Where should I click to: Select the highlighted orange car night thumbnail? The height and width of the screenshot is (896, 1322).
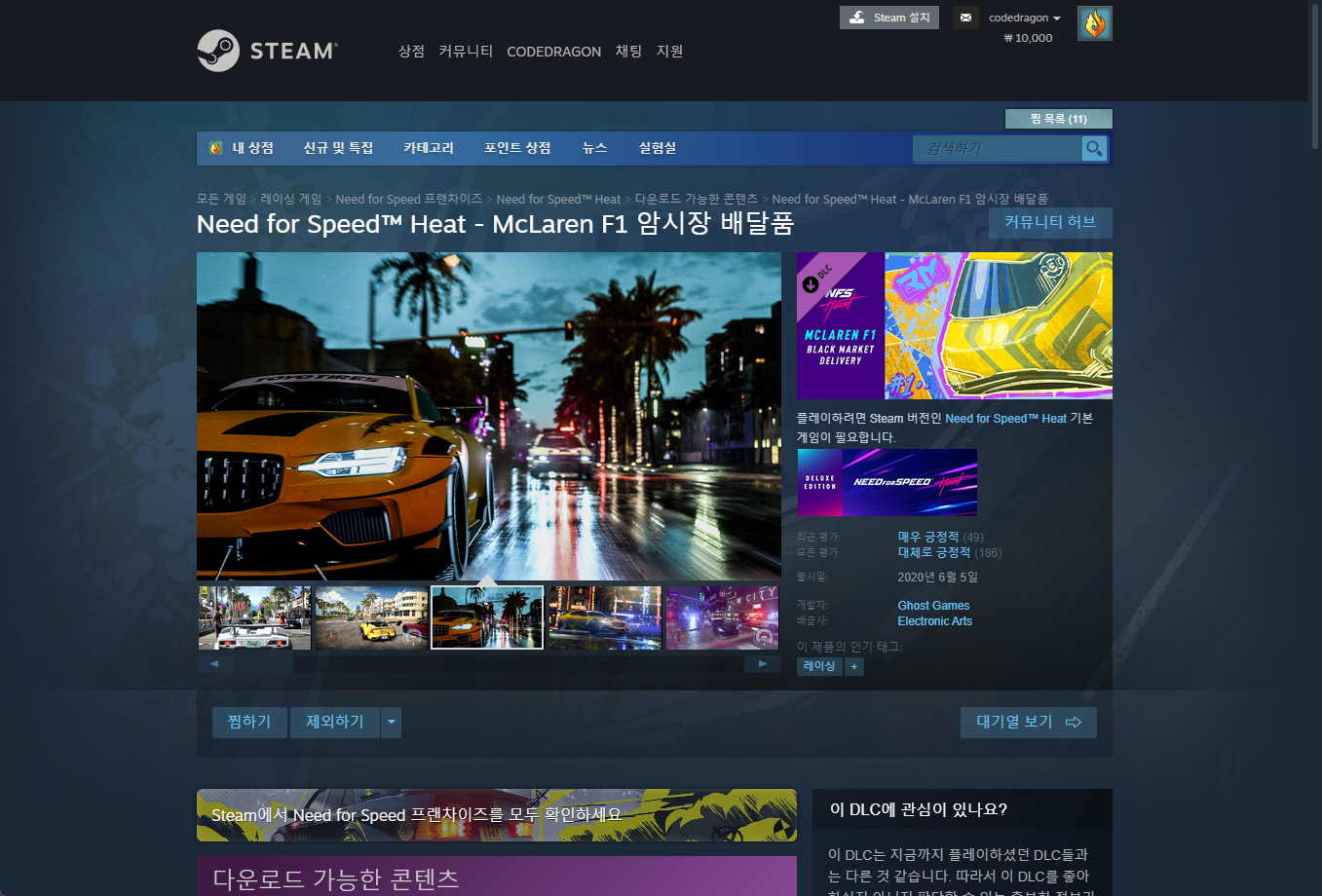(x=487, y=617)
